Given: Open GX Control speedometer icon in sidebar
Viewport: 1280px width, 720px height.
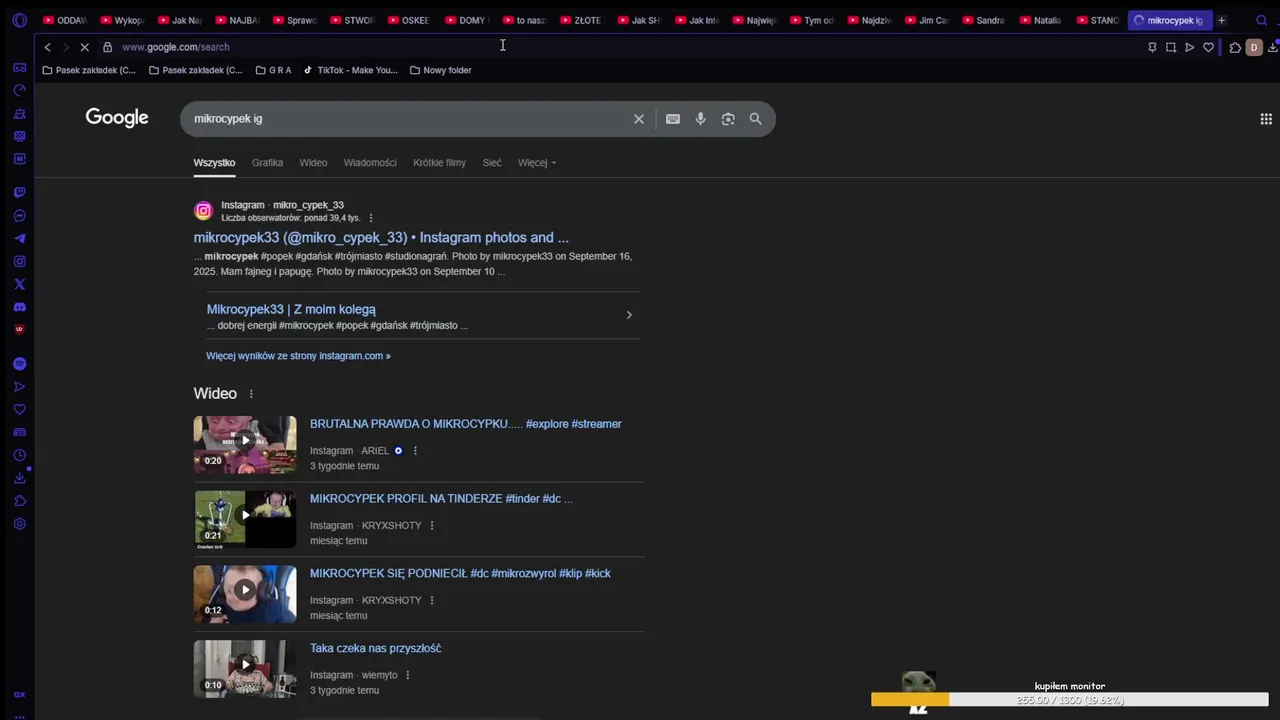Looking at the screenshot, I should click(x=19, y=90).
